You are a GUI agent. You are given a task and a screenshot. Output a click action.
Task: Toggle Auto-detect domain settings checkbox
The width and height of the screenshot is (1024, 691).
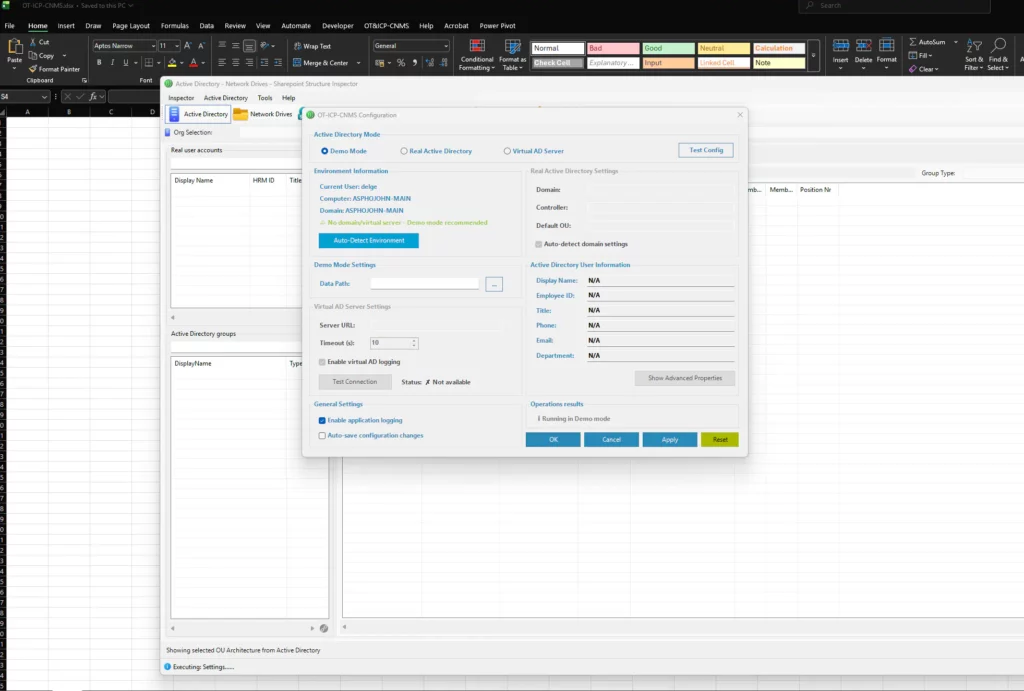coord(539,244)
